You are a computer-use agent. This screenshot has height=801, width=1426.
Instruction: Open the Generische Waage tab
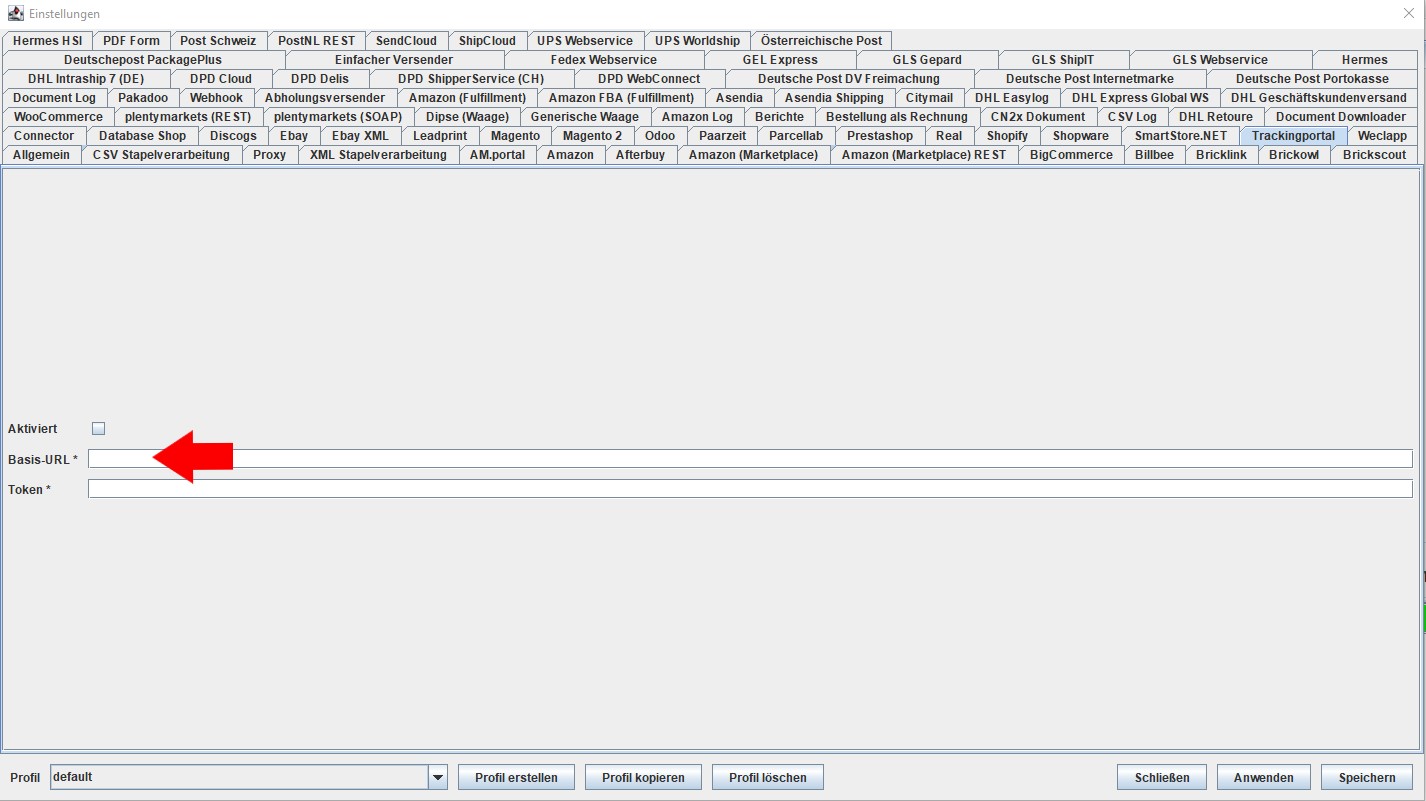pyautogui.click(x=585, y=117)
